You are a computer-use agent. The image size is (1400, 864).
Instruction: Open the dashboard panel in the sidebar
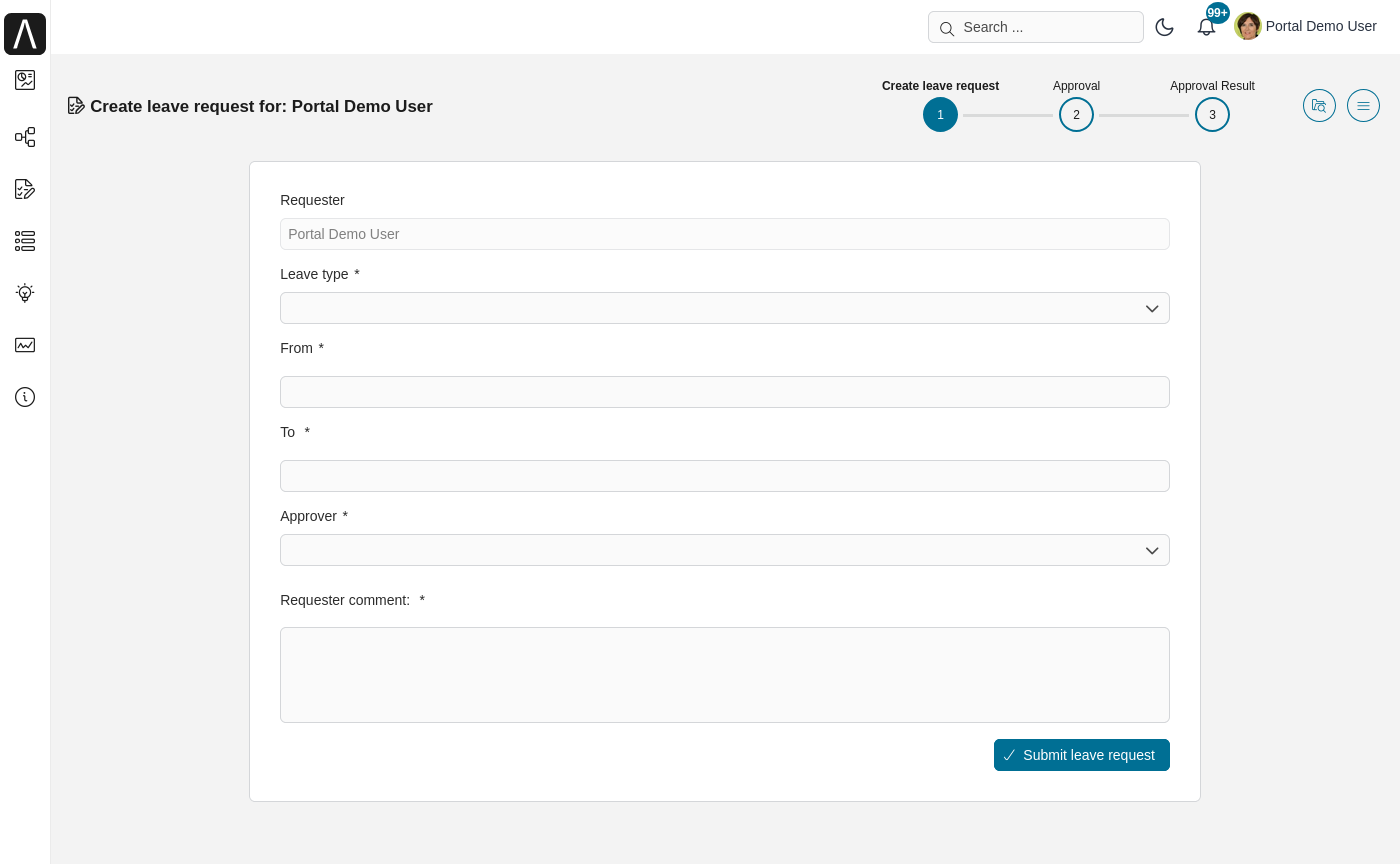[x=25, y=80]
